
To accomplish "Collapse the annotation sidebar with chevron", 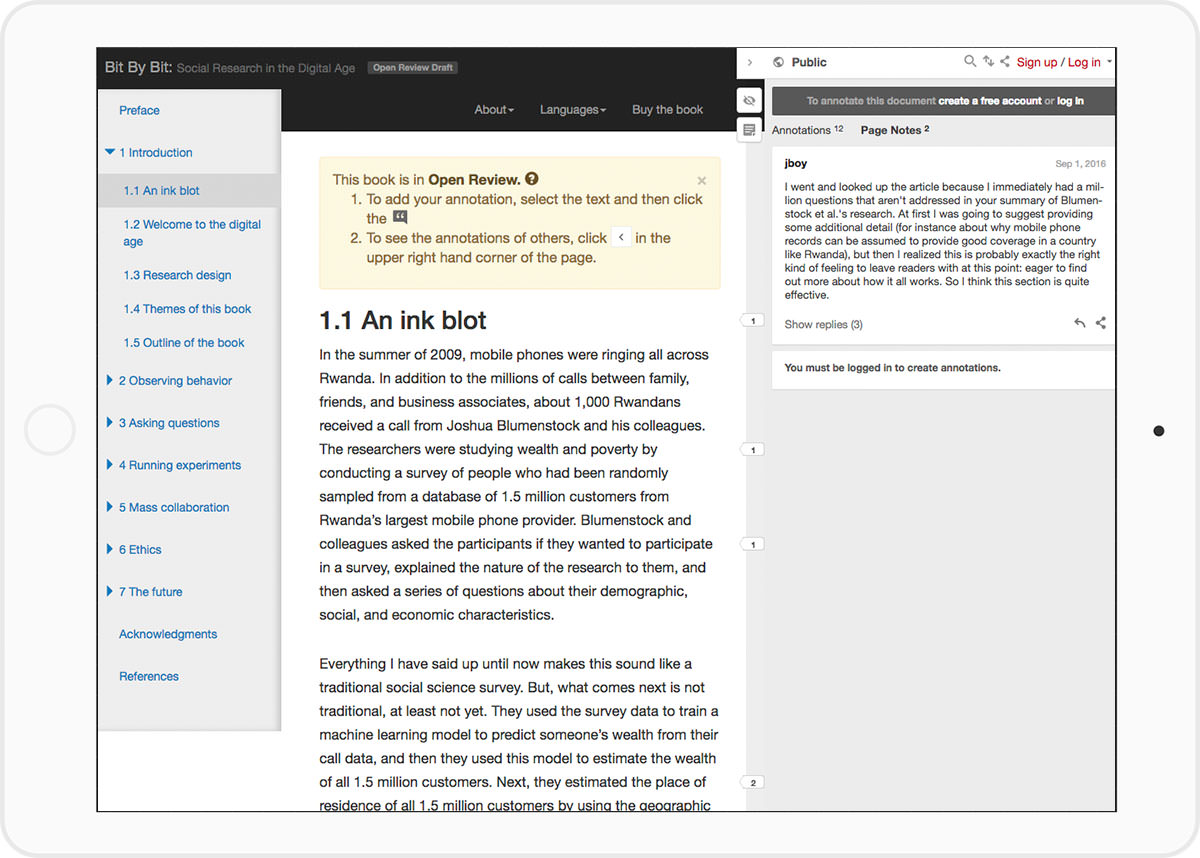I will [750, 62].
